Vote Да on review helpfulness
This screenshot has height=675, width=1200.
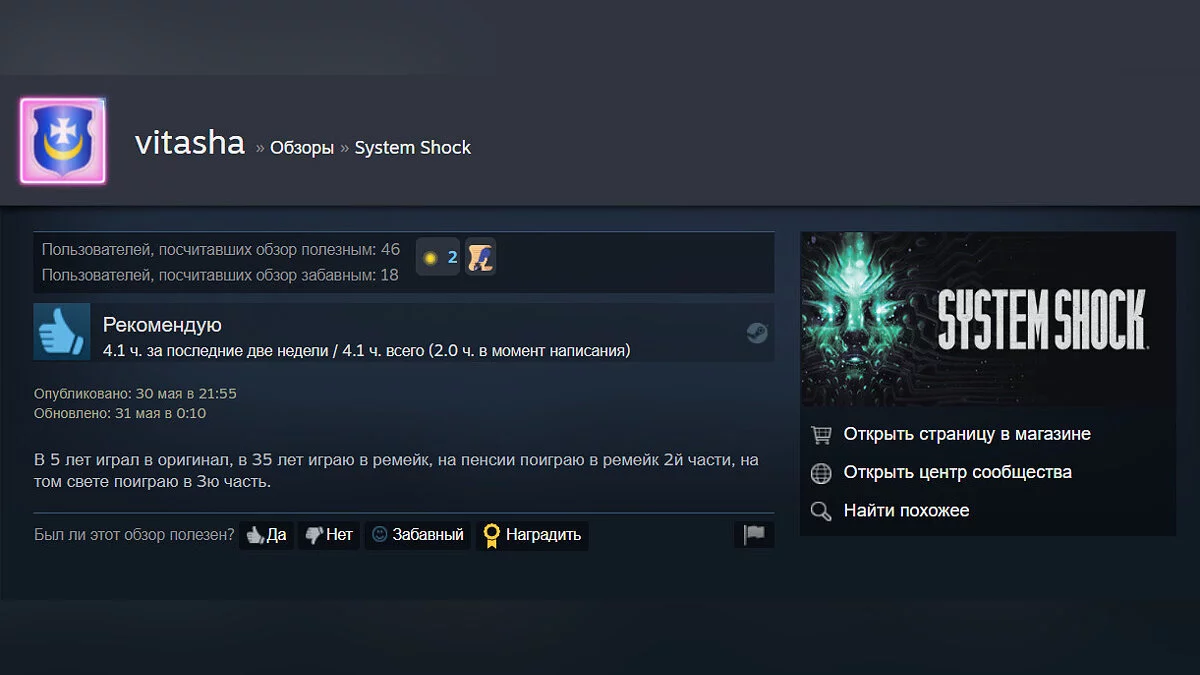click(266, 535)
